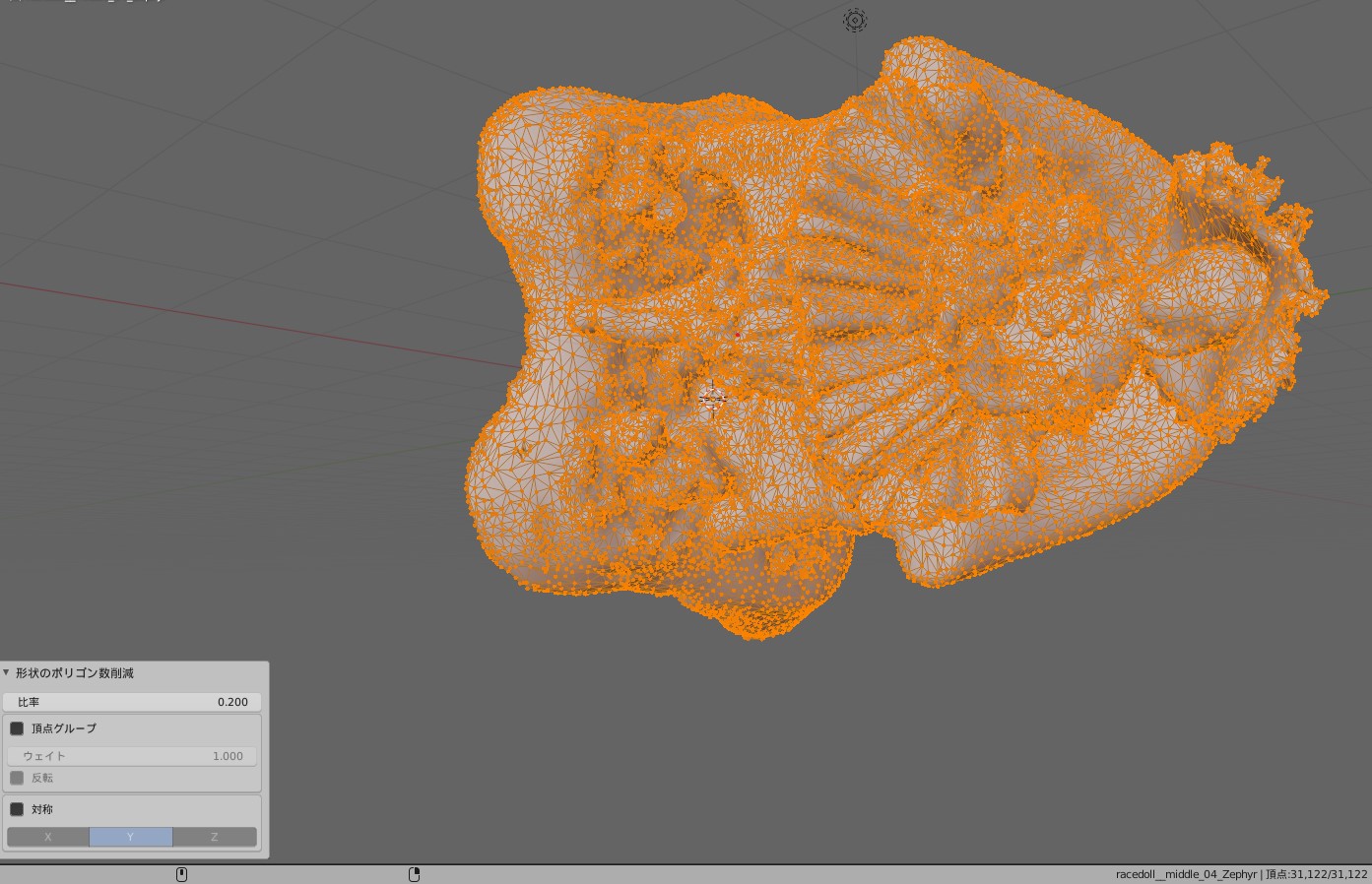
Task: Click the right-mouse icon in status bar
Action: [415, 874]
